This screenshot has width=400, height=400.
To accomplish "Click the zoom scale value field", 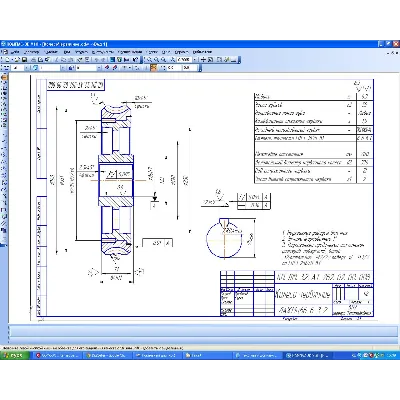I will pyautogui.click(x=184, y=60).
